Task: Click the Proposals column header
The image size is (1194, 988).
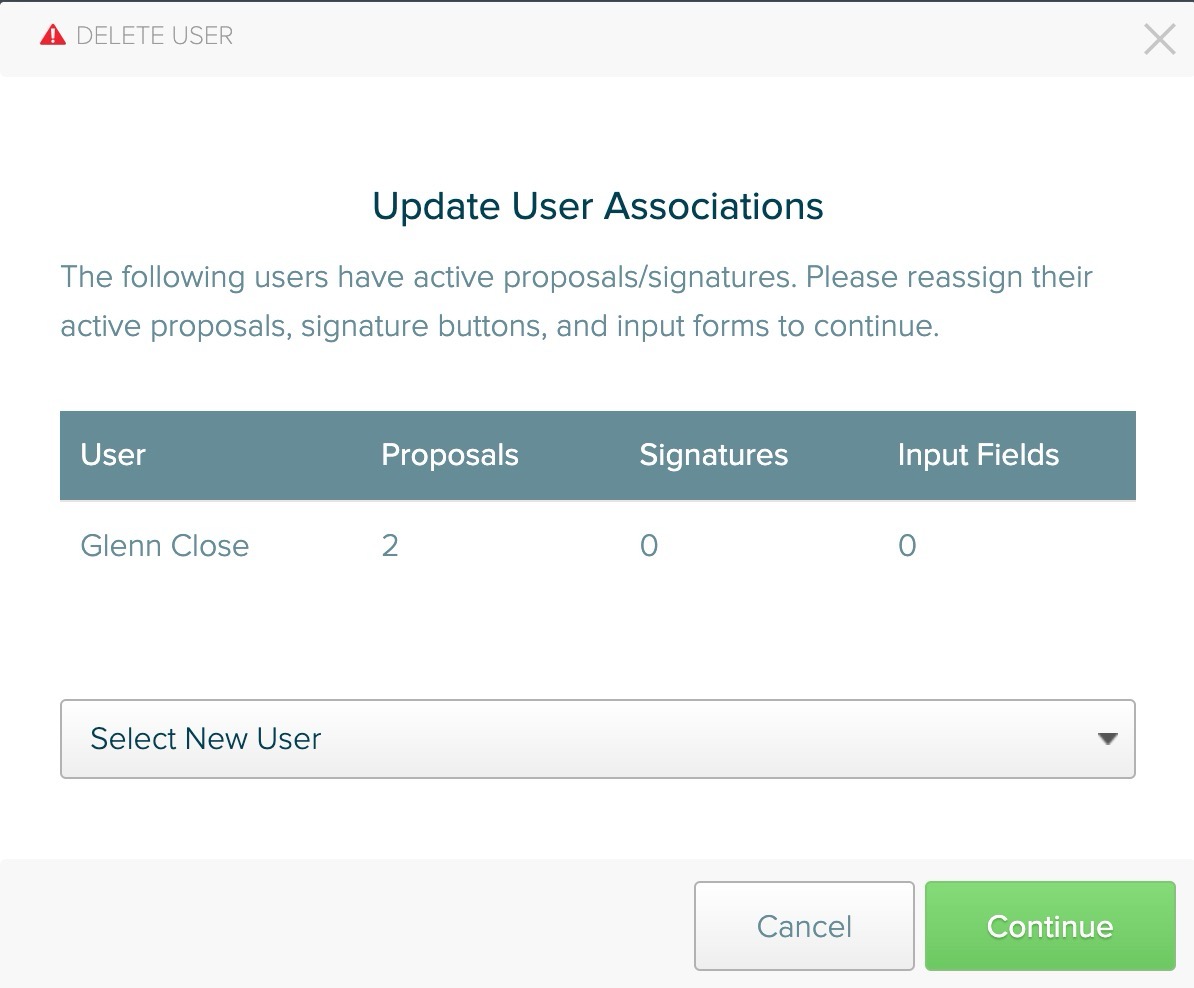Action: tap(449, 455)
